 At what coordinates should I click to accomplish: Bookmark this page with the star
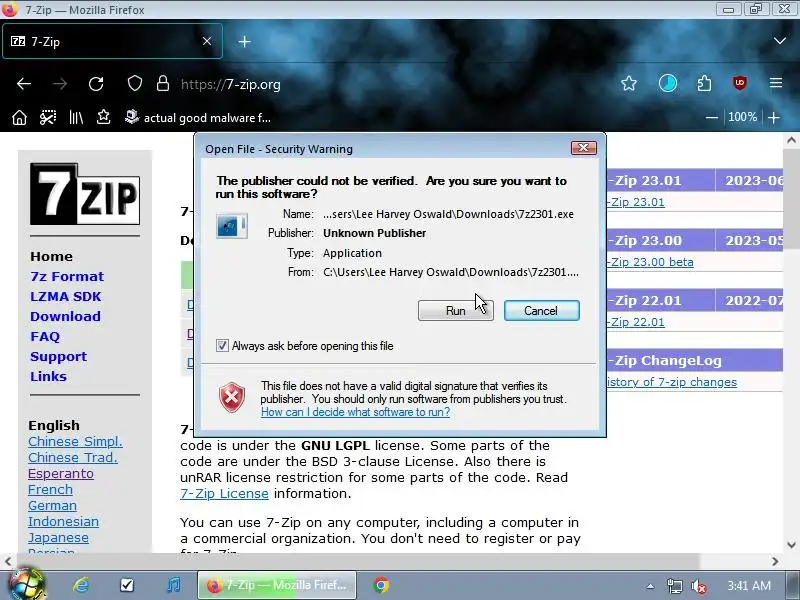(x=629, y=83)
